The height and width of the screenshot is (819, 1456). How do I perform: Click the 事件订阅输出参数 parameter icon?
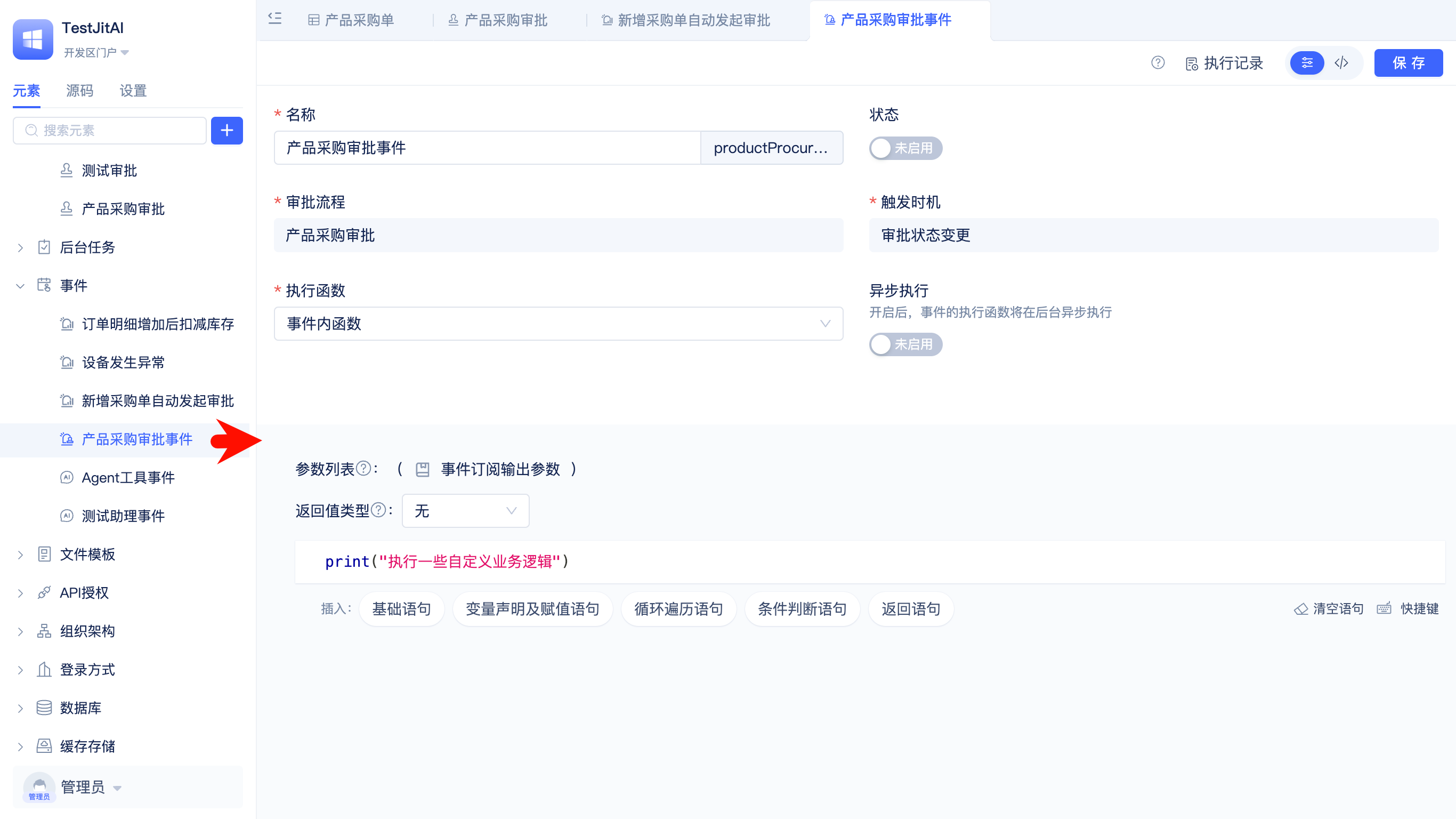point(422,469)
